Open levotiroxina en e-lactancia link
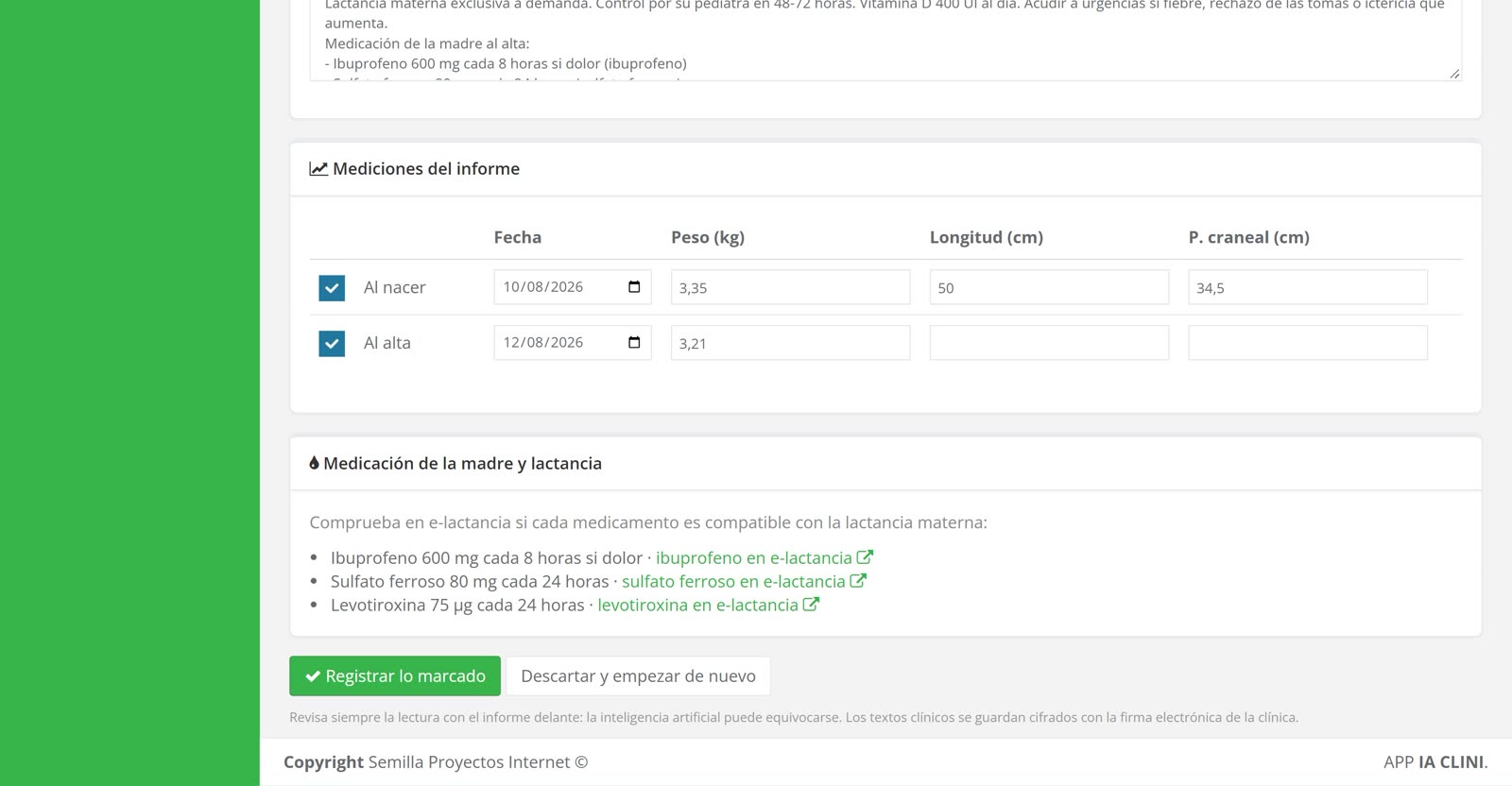 (698, 606)
